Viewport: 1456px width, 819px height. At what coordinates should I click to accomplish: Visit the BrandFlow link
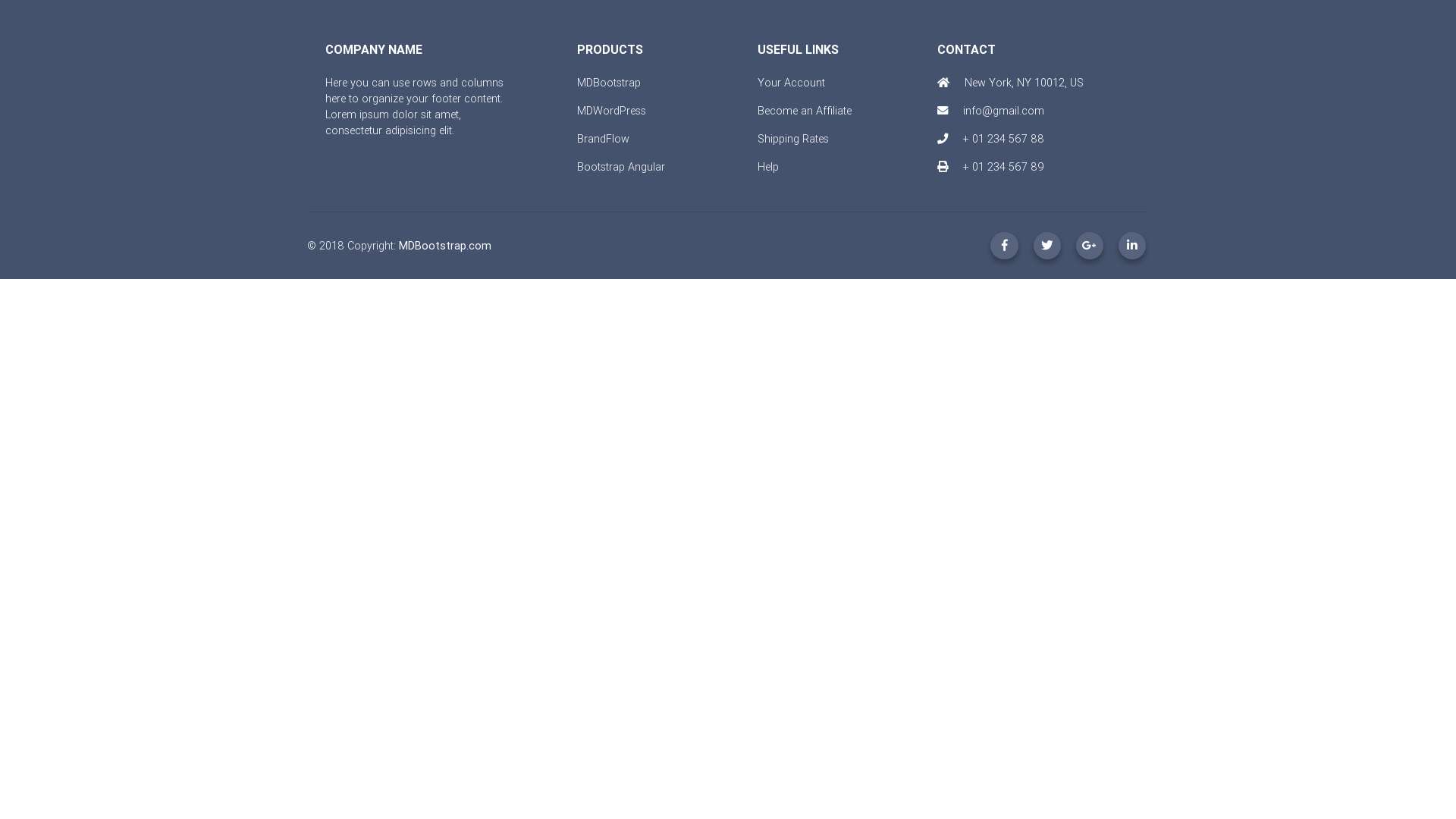(x=603, y=139)
